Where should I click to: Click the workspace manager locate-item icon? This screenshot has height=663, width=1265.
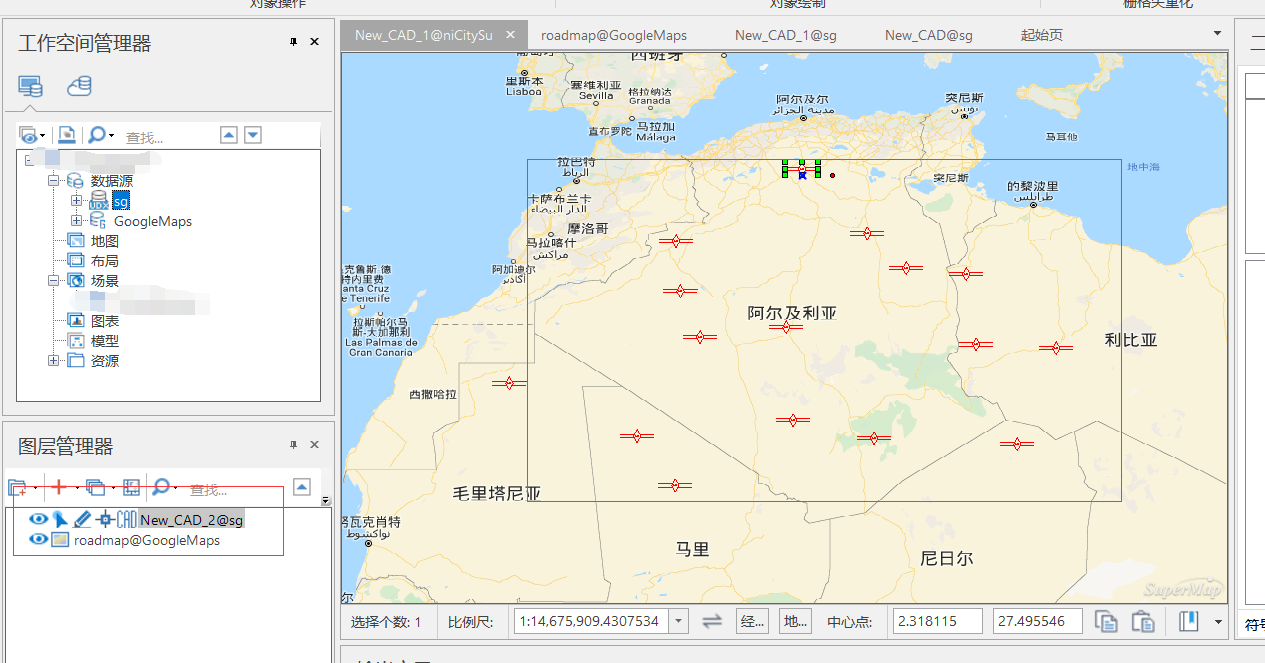[66, 135]
